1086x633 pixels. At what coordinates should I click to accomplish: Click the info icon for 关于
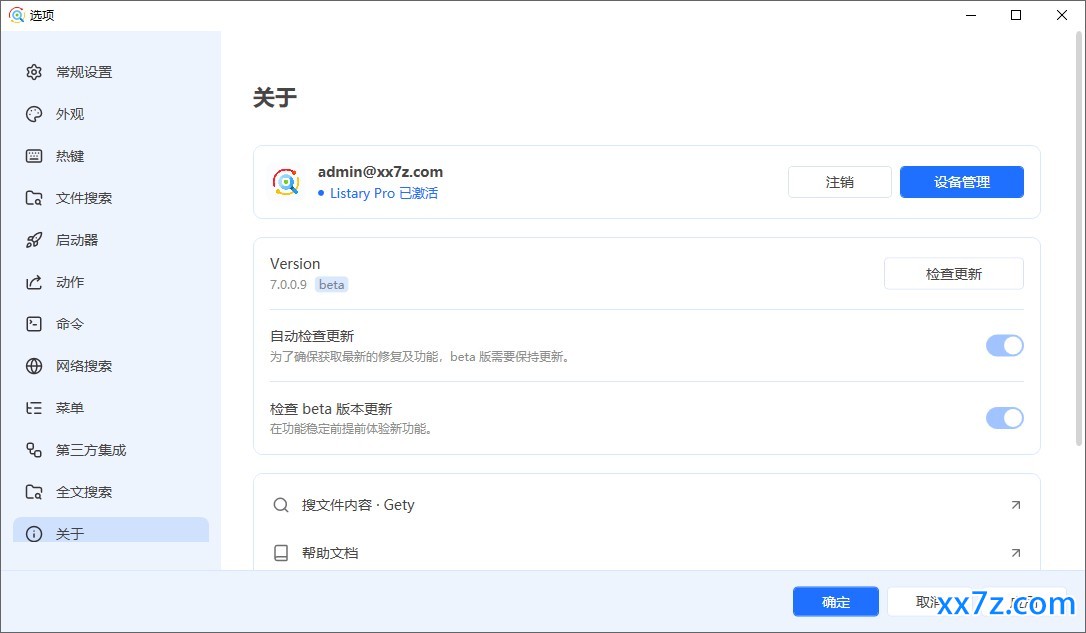tap(34, 534)
